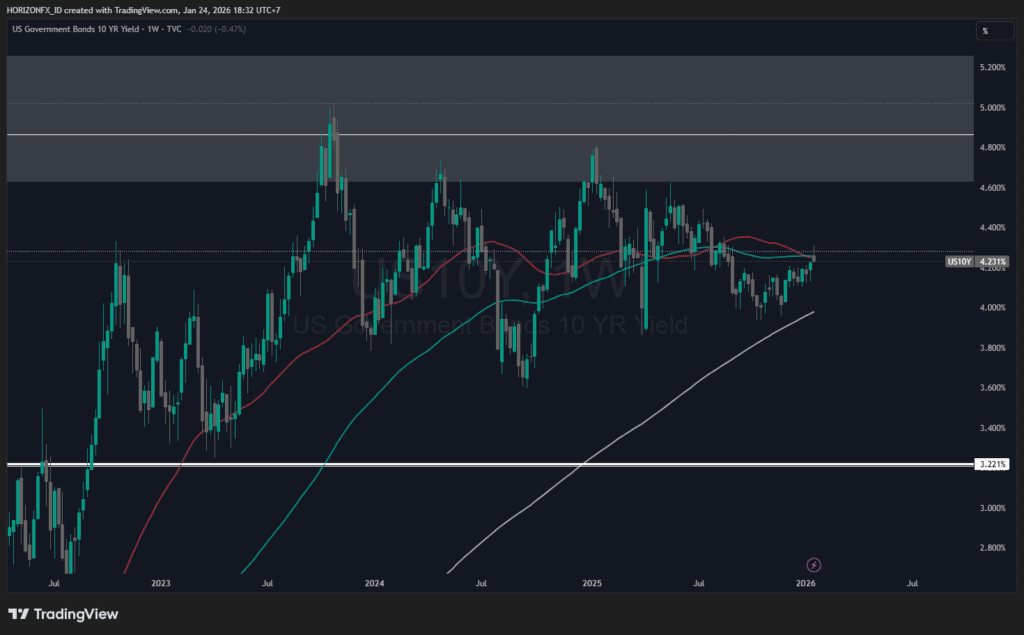Click the 5.200% level on price axis

994,67
